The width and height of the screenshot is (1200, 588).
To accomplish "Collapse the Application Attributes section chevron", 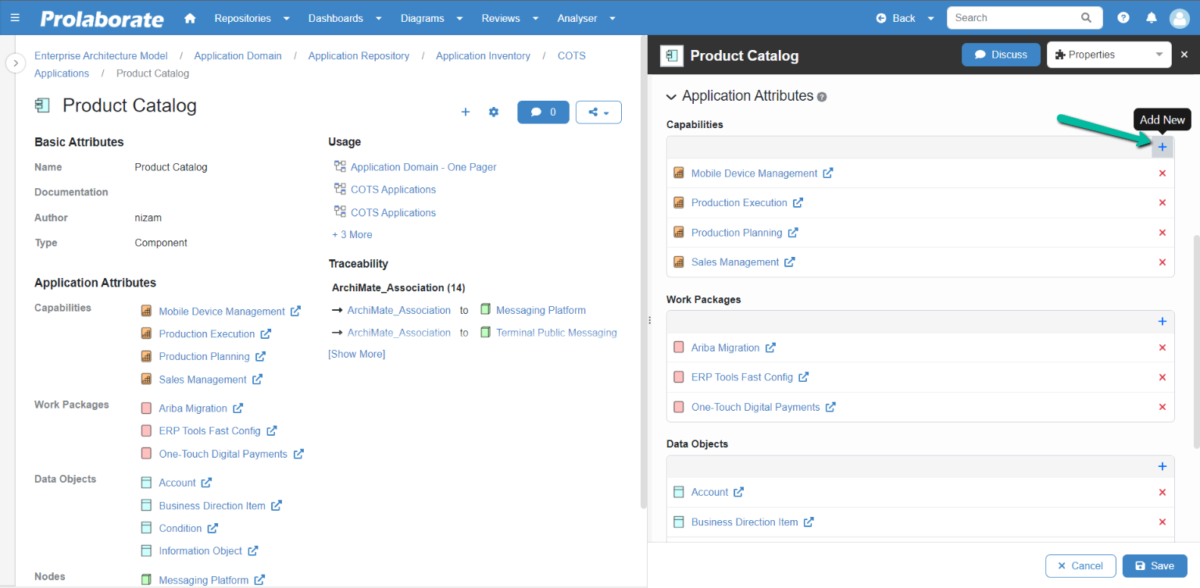I will point(670,96).
